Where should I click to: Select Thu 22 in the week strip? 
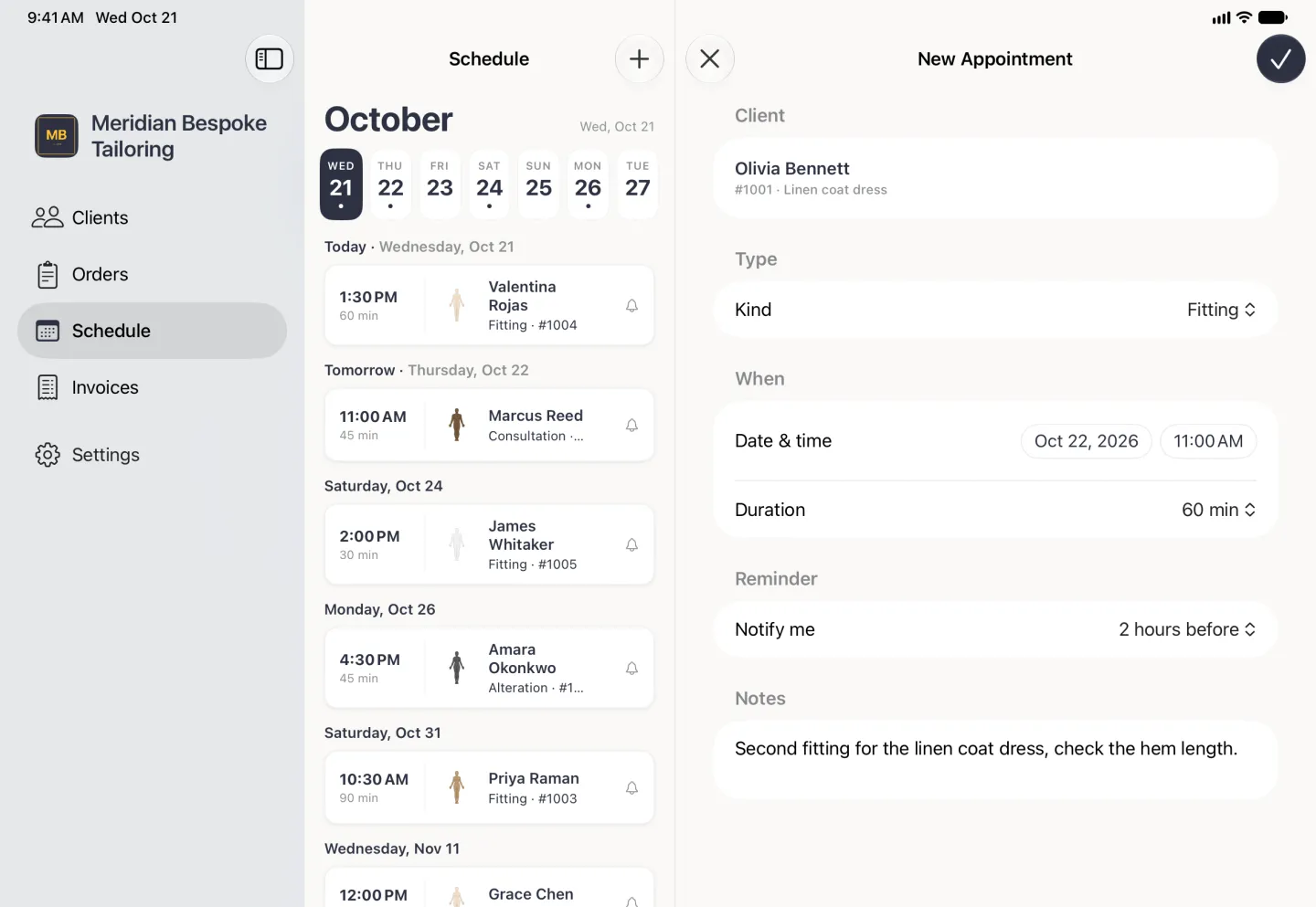coord(390,185)
